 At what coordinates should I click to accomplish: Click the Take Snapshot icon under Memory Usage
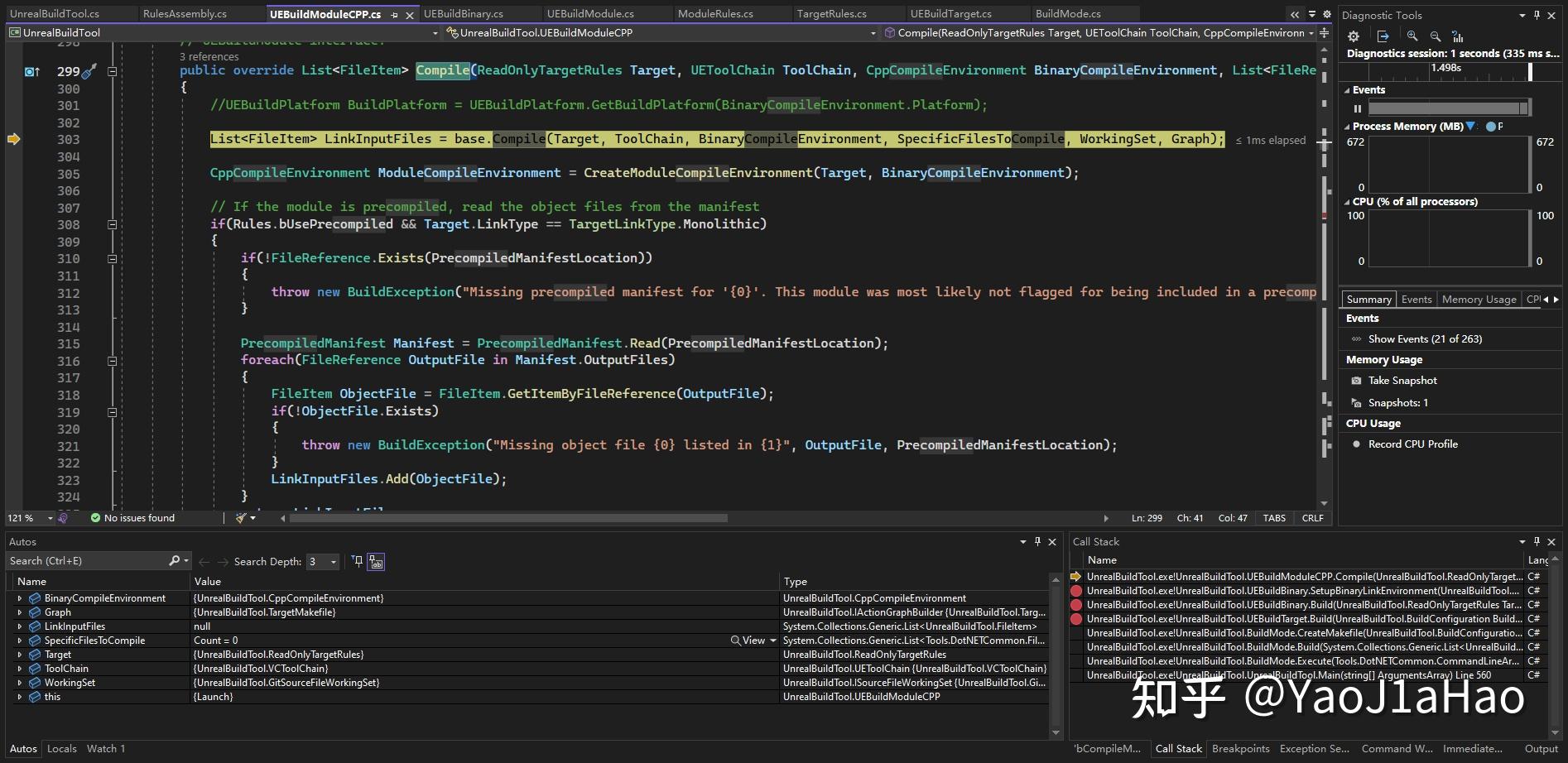tap(1355, 380)
